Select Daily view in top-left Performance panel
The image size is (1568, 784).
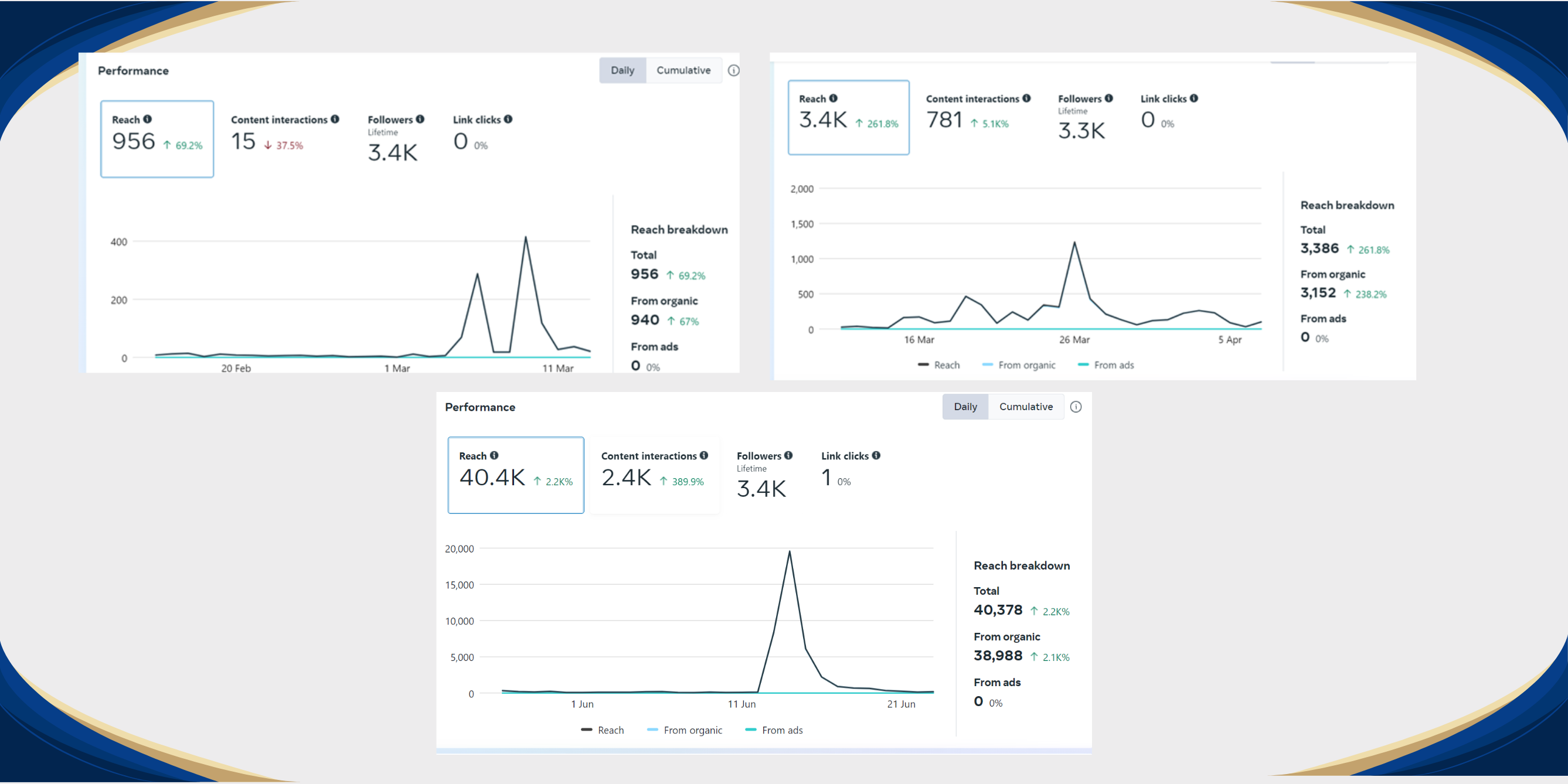622,71
